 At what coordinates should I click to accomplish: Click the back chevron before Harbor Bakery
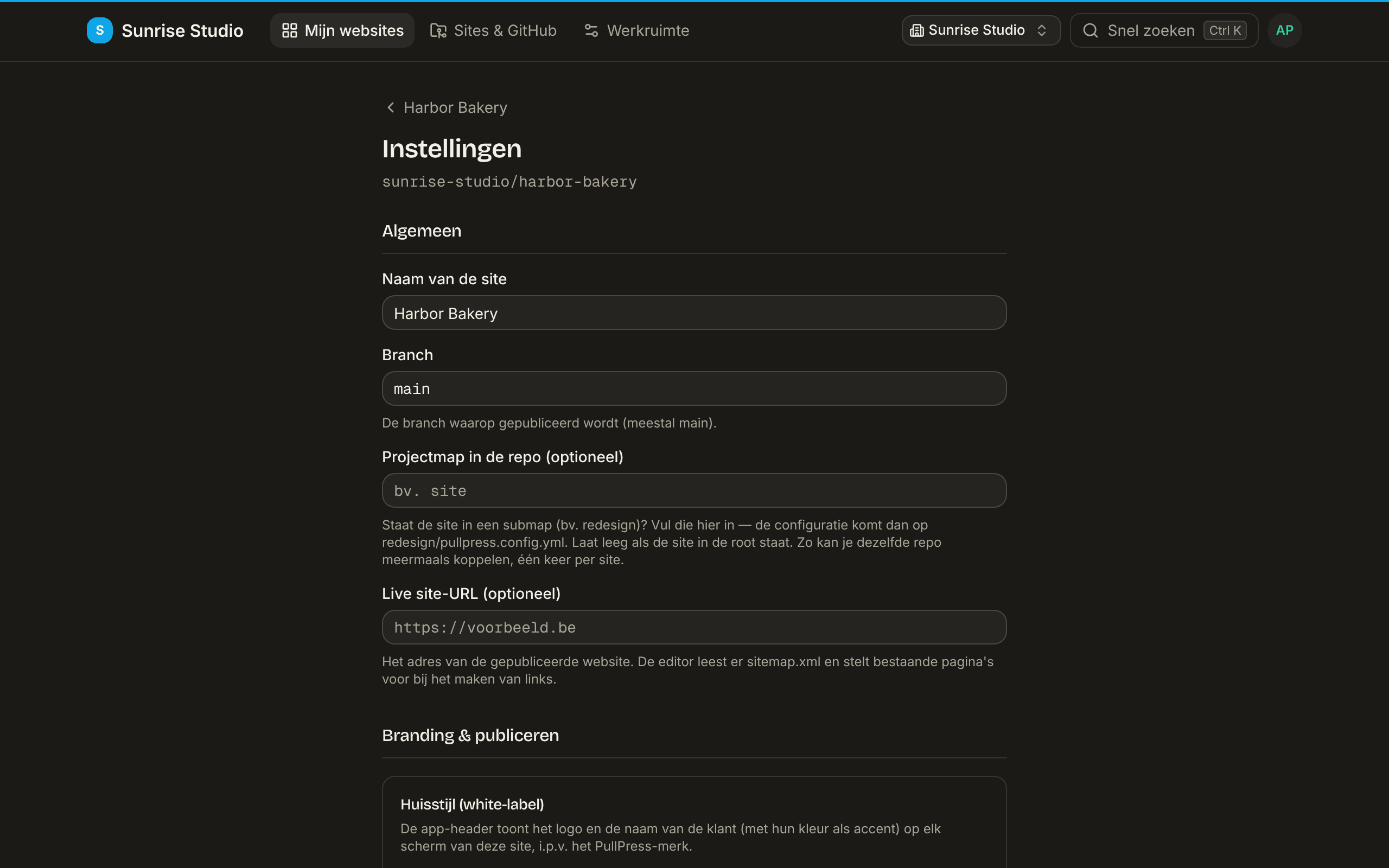point(391,107)
